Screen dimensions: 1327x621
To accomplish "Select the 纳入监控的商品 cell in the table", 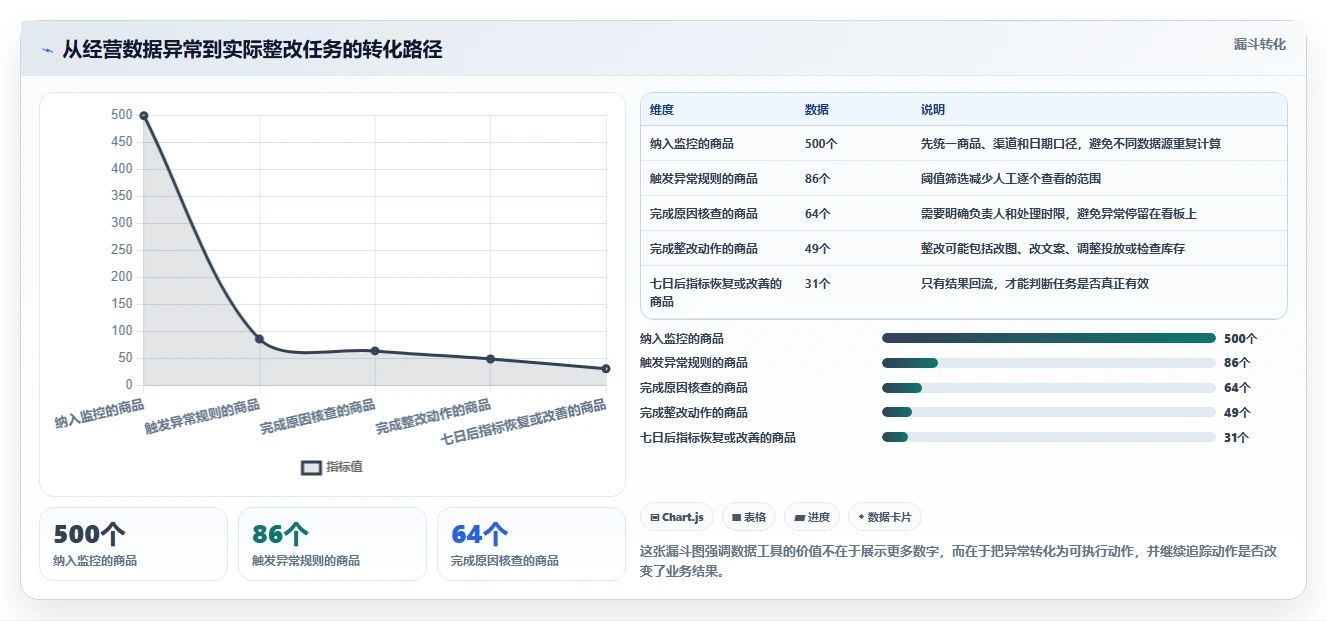I will [x=692, y=144].
